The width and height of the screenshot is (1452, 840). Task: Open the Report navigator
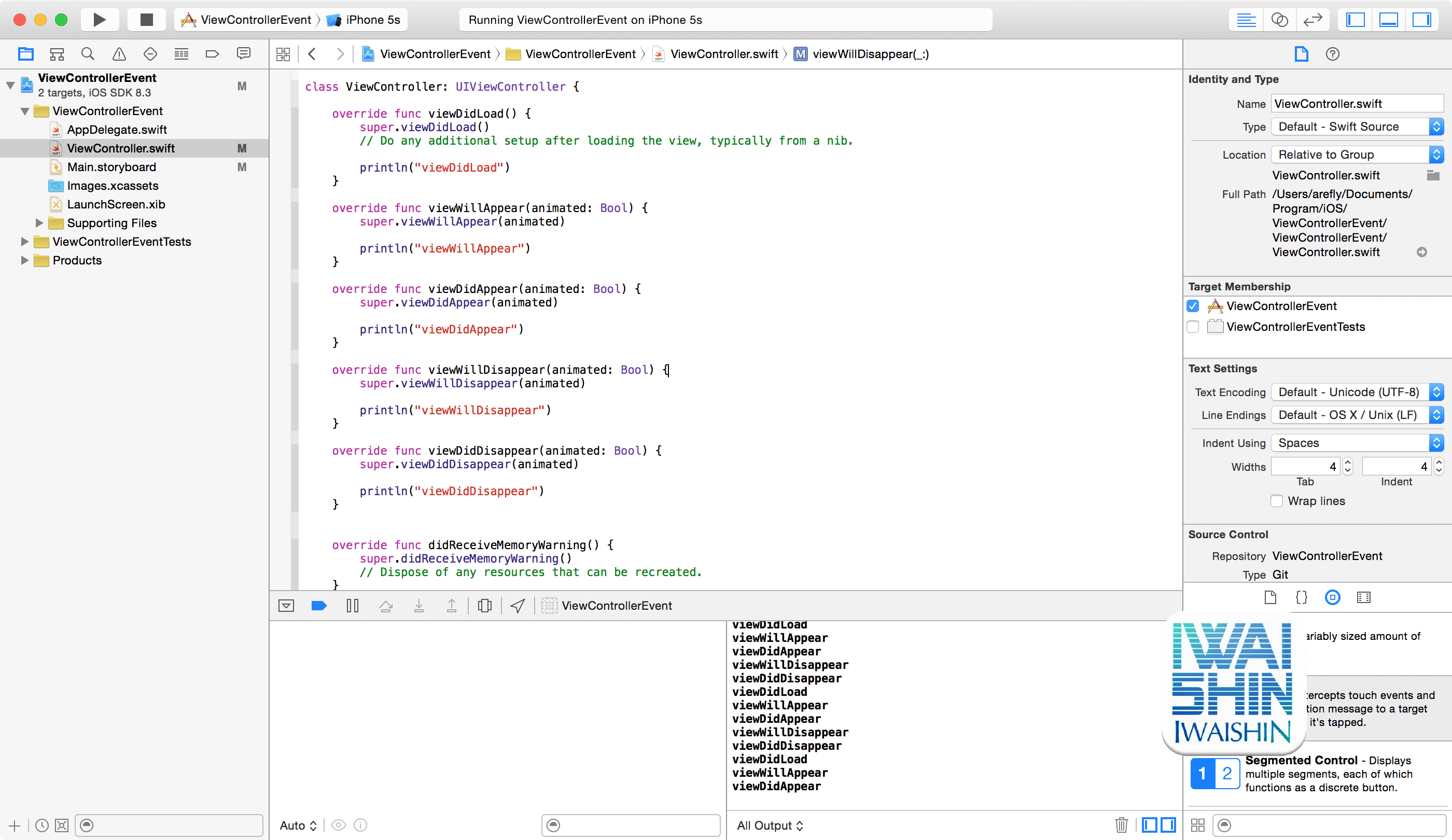244,54
